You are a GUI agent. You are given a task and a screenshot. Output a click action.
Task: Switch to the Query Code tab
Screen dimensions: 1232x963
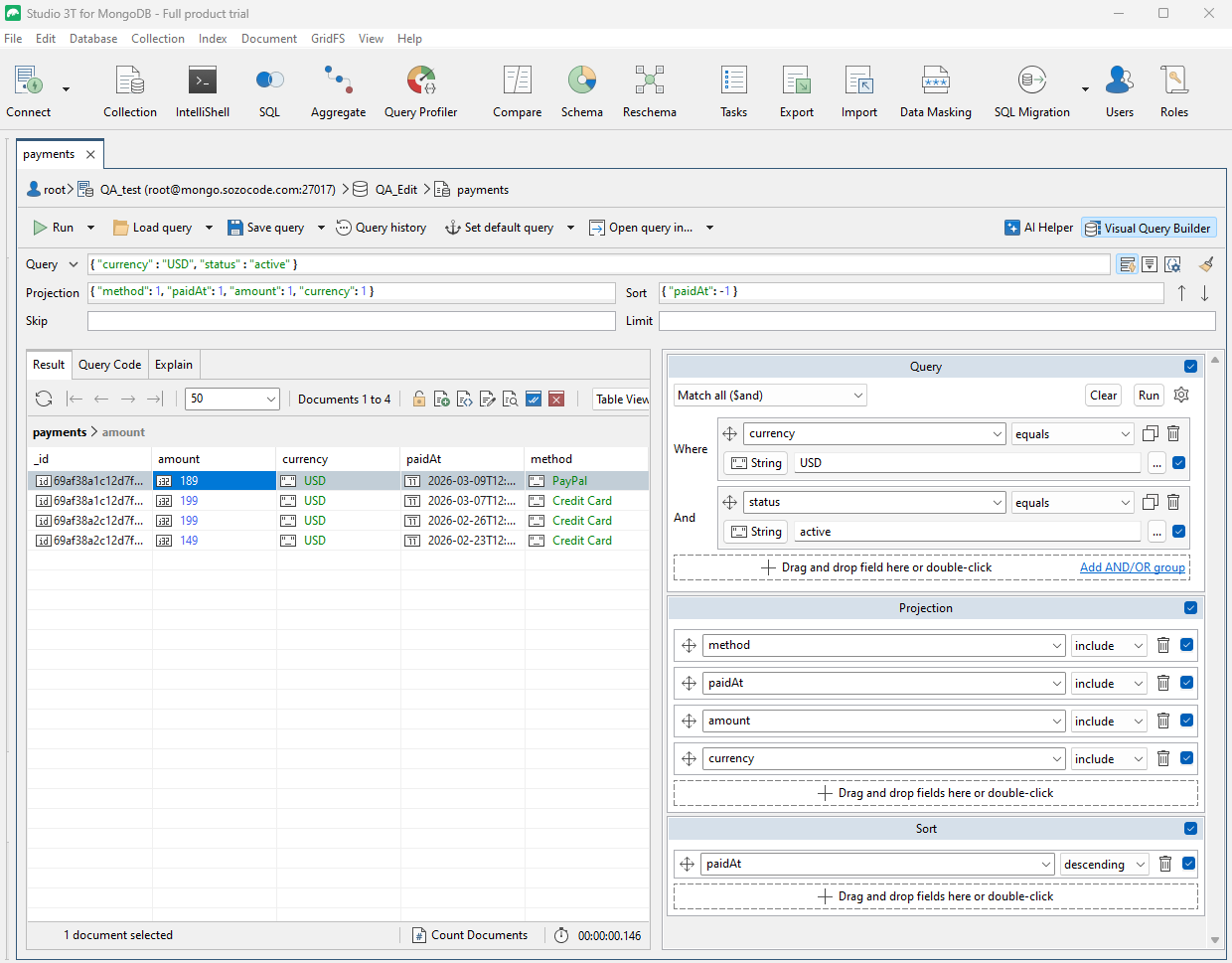110,365
